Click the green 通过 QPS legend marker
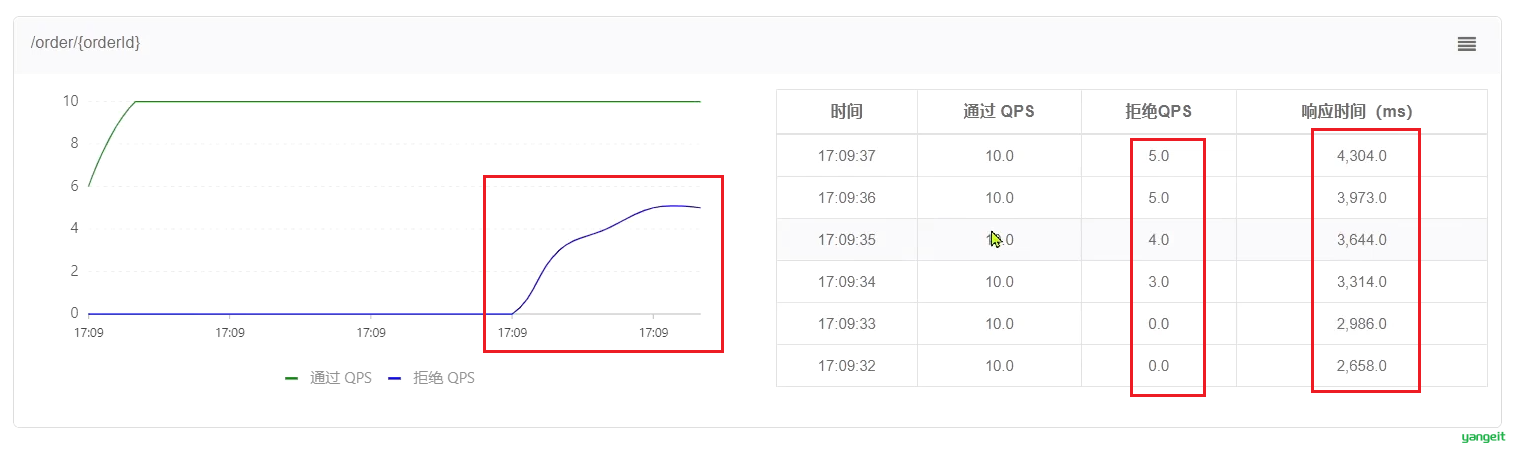The image size is (1516, 453). click(292, 379)
